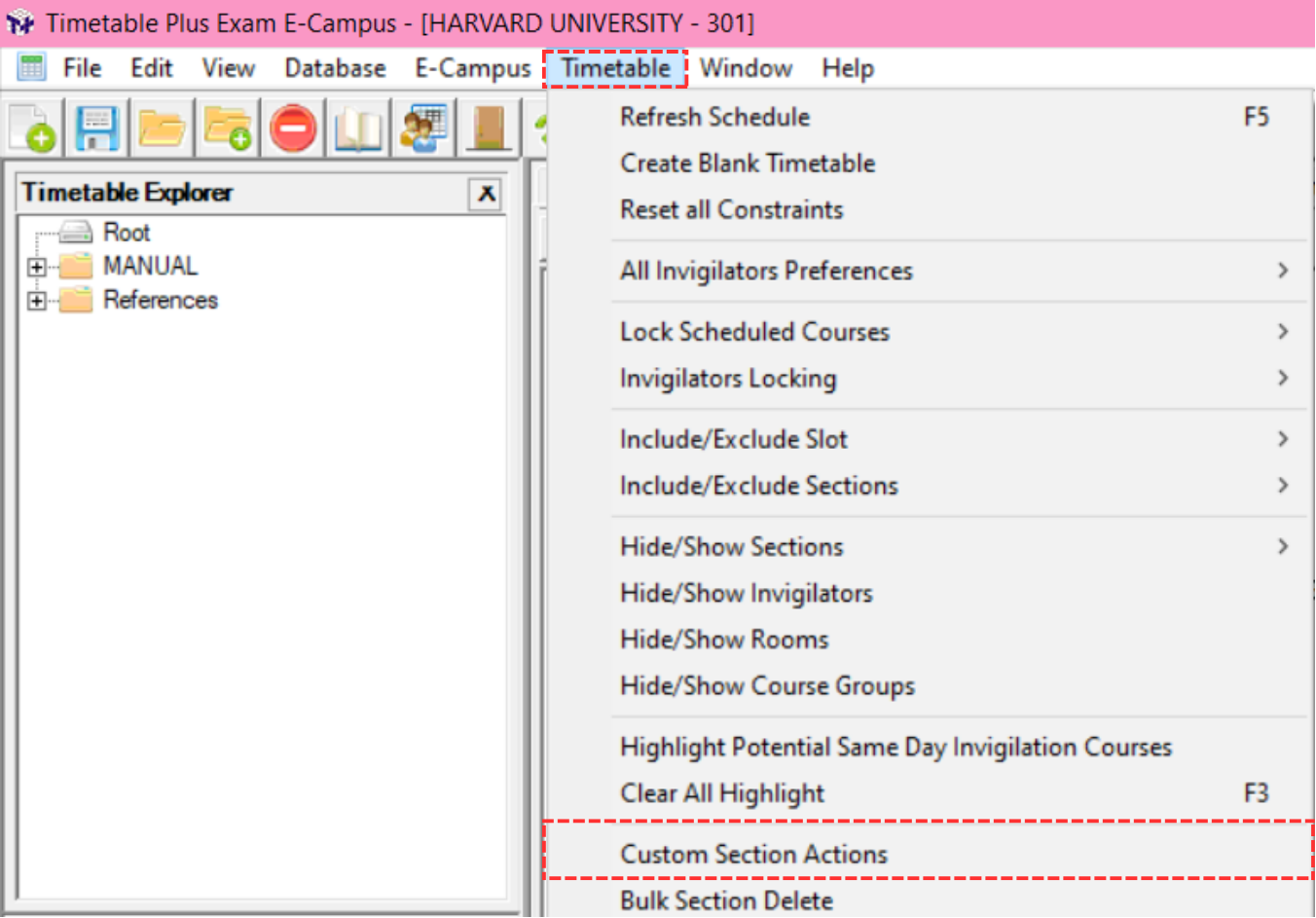
Task: Open the Window menu
Action: pyautogui.click(x=746, y=68)
